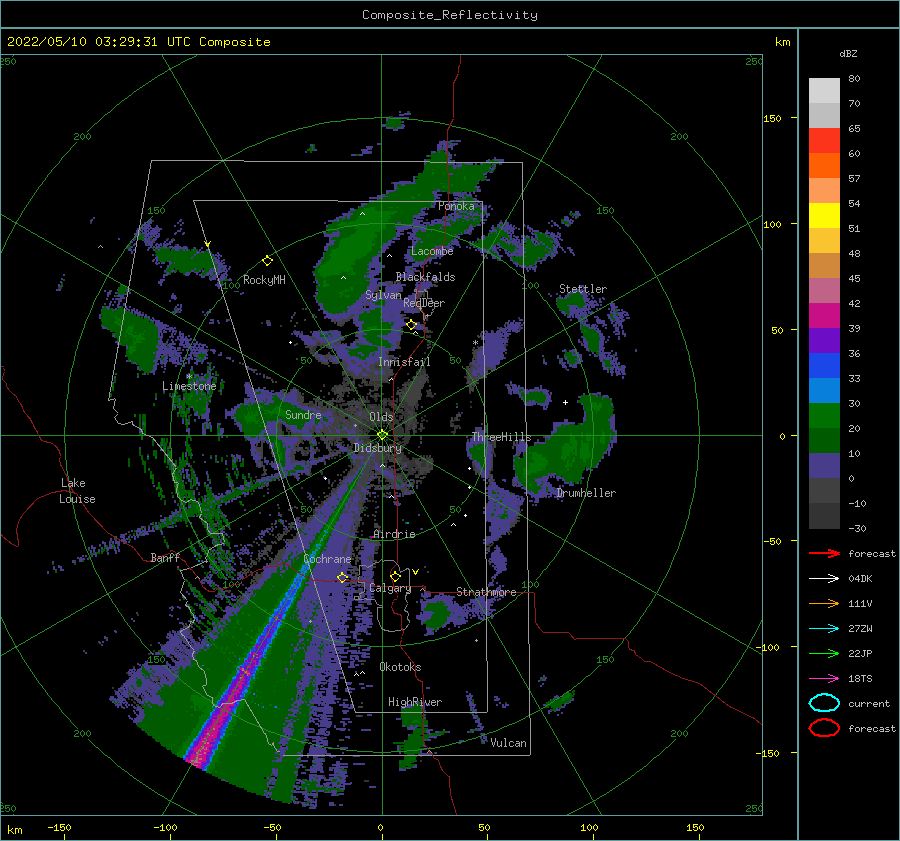
Task: Click the km unit label at bottom left
Action: 14,830
